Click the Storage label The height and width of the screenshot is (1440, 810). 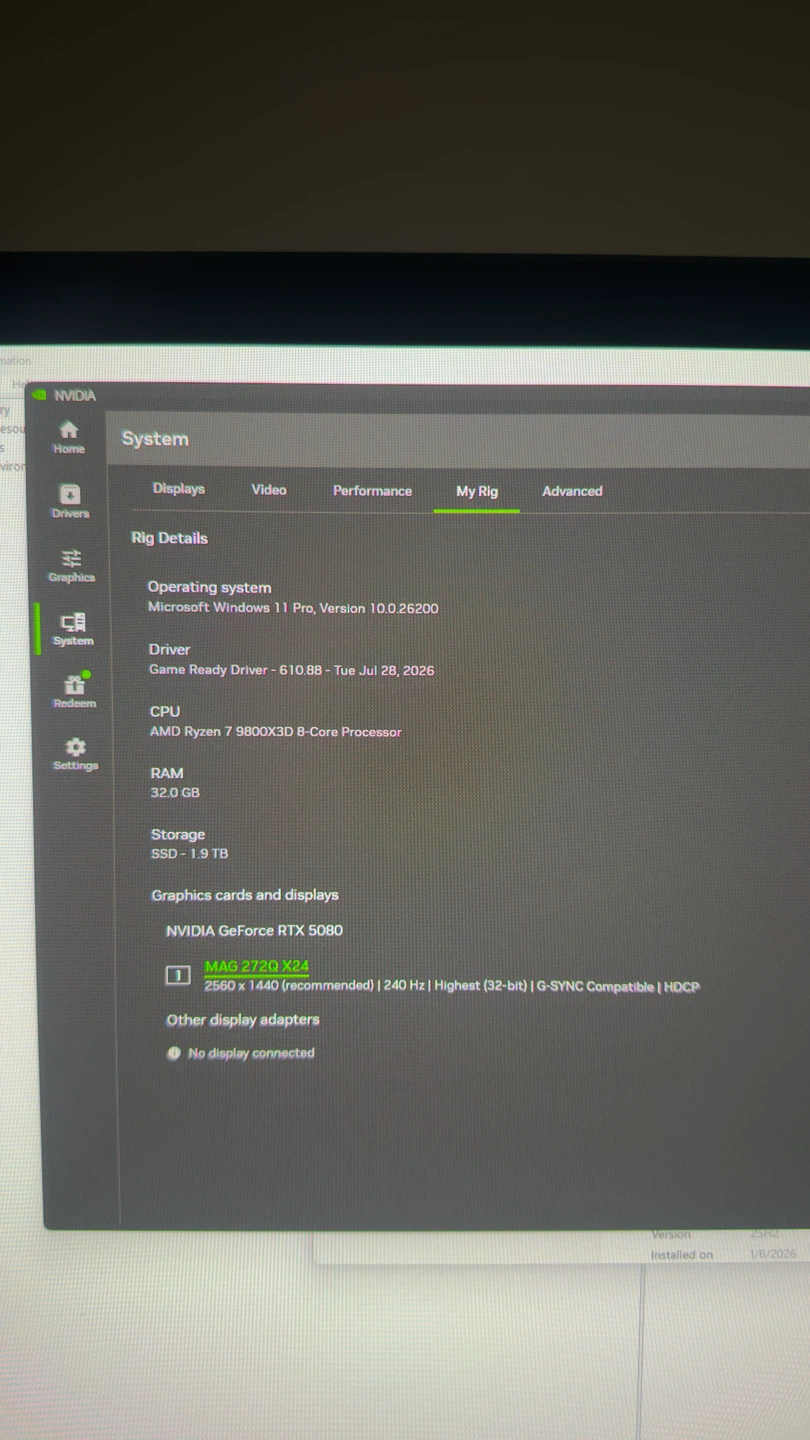pyautogui.click(x=178, y=835)
